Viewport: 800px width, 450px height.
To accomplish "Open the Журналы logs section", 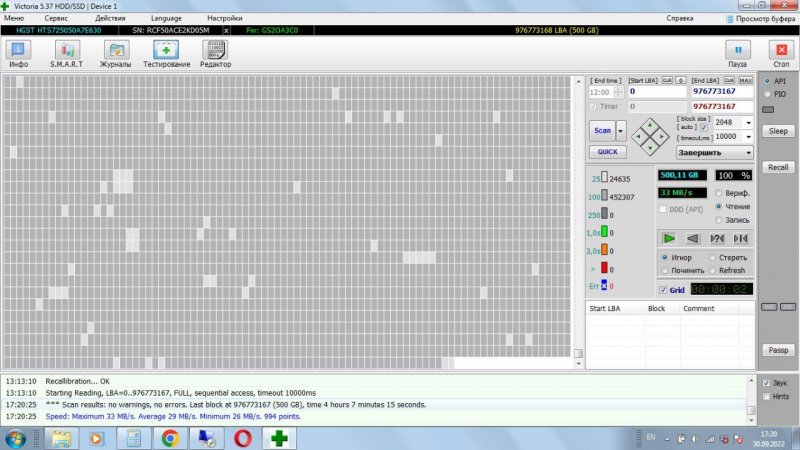I will click(x=117, y=53).
